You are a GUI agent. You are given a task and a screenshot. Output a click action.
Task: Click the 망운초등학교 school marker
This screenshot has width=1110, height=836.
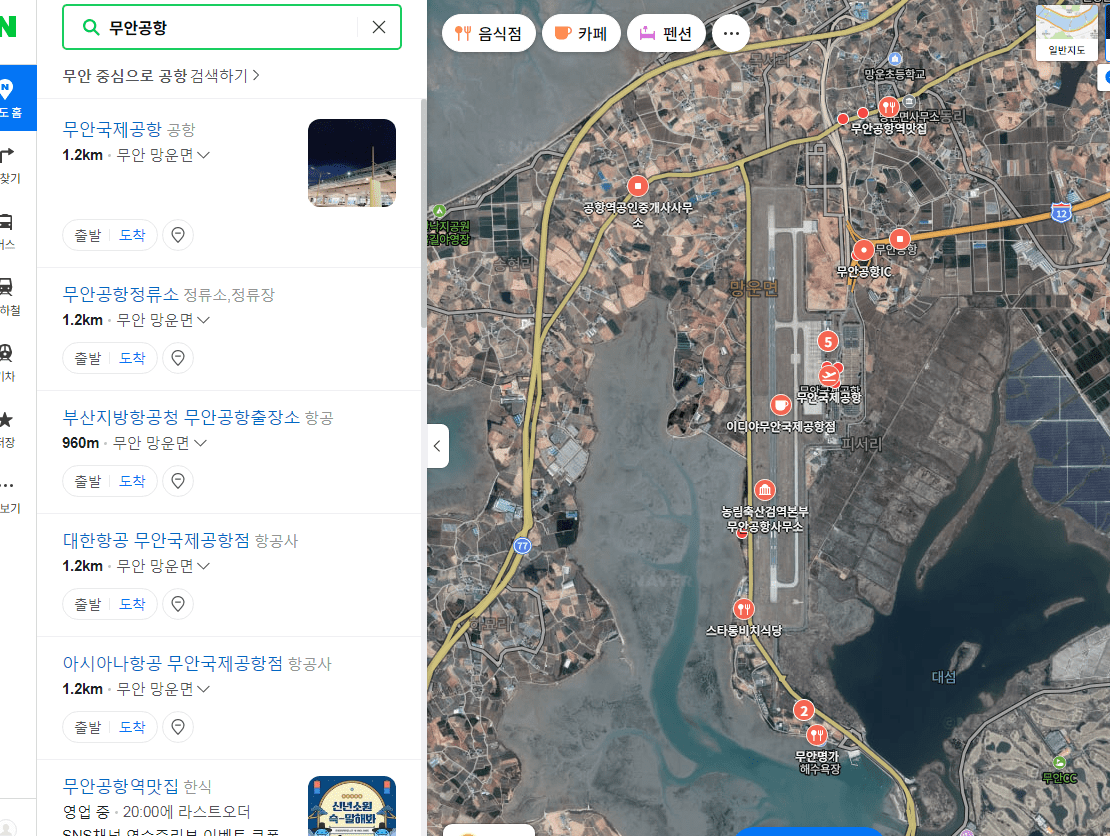click(x=895, y=59)
